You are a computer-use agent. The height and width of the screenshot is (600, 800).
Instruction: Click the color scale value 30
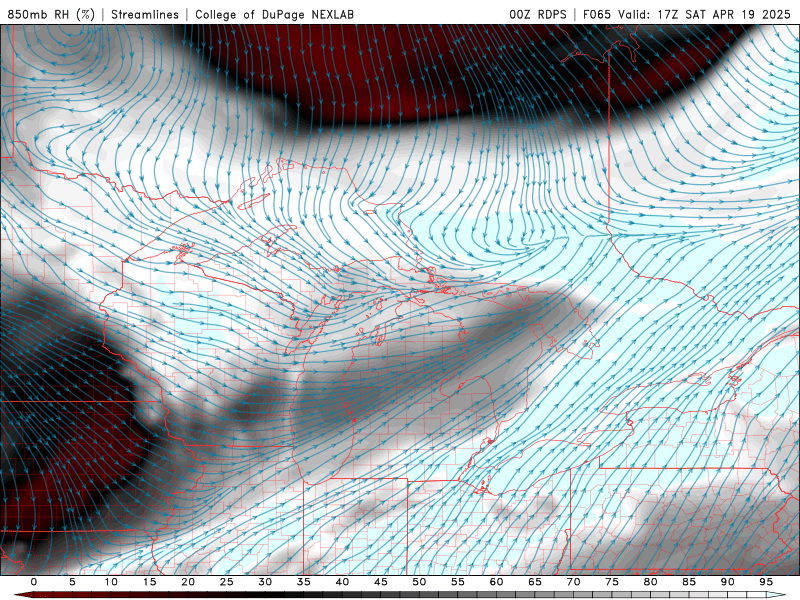tap(265, 582)
